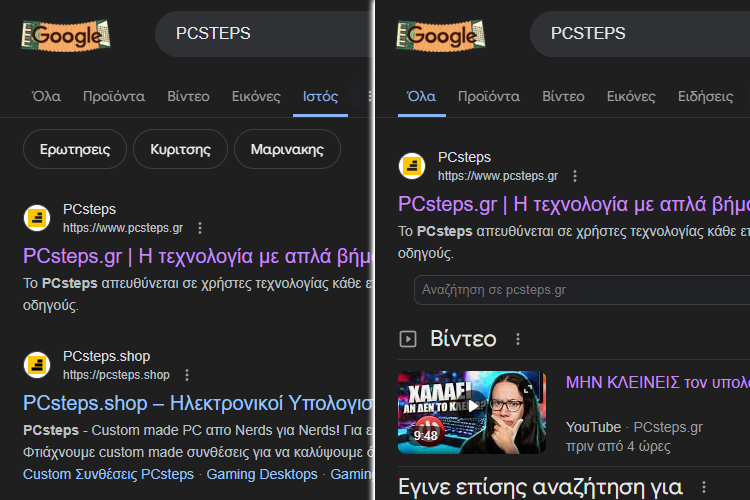Select the Ιστός tab in left window
The image size is (750, 500).
pyautogui.click(x=320, y=97)
